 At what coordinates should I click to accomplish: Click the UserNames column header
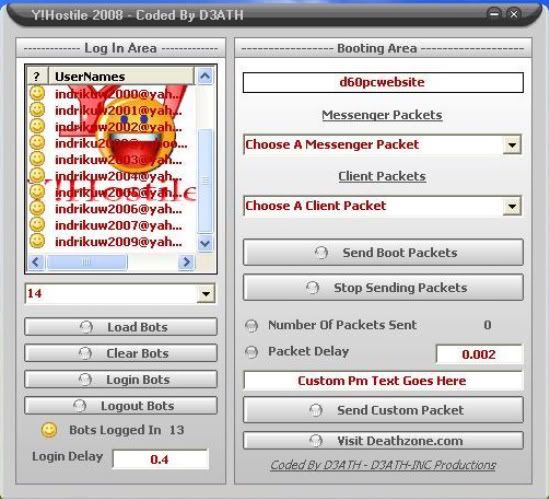click(x=121, y=76)
